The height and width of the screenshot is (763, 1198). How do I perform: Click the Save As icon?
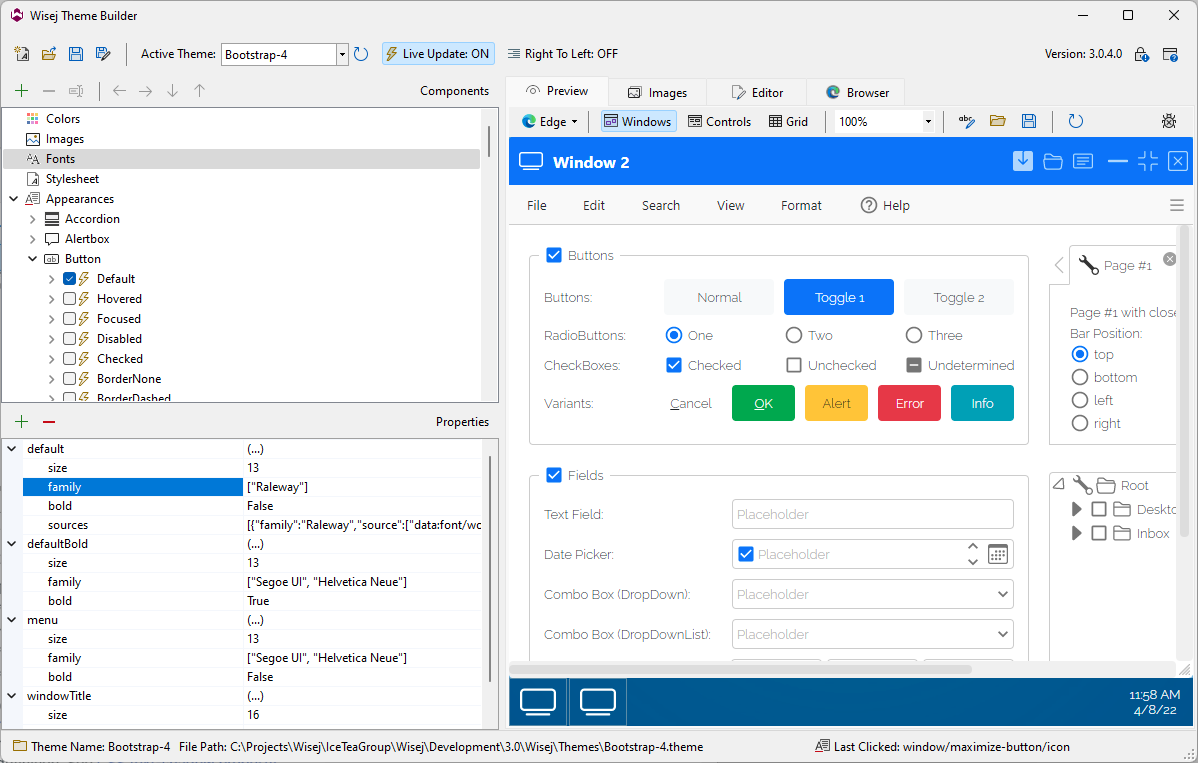pyautogui.click(x=103, y=53)
